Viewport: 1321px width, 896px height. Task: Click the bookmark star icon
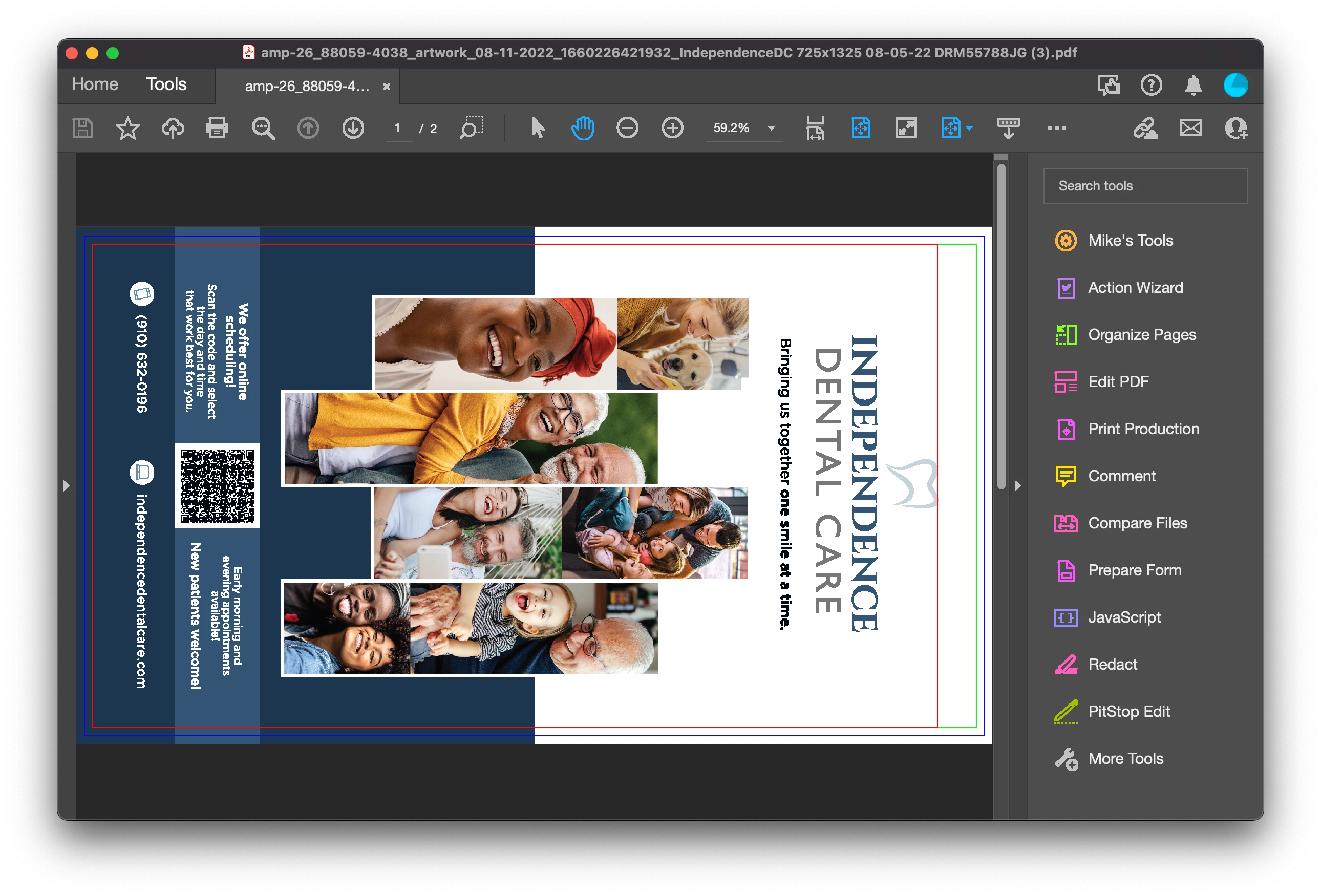127,128
